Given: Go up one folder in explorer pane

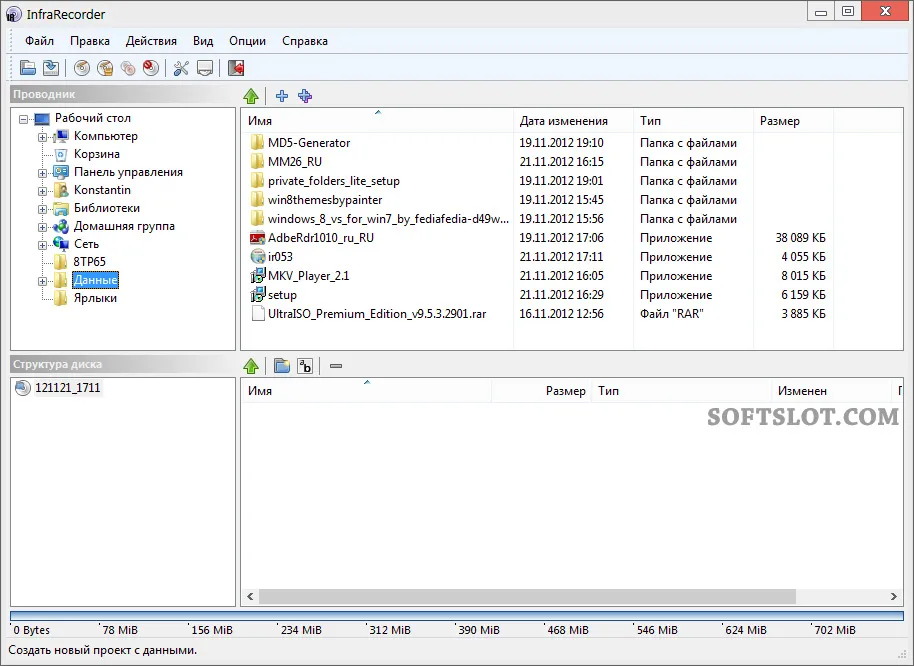Looking at the screenshot, I should (251, 96).
